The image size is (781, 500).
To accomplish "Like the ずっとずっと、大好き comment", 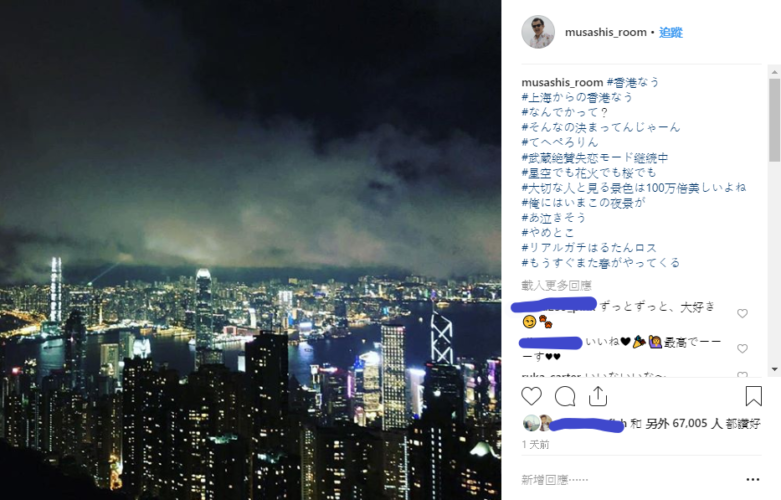I will (742, 313).
